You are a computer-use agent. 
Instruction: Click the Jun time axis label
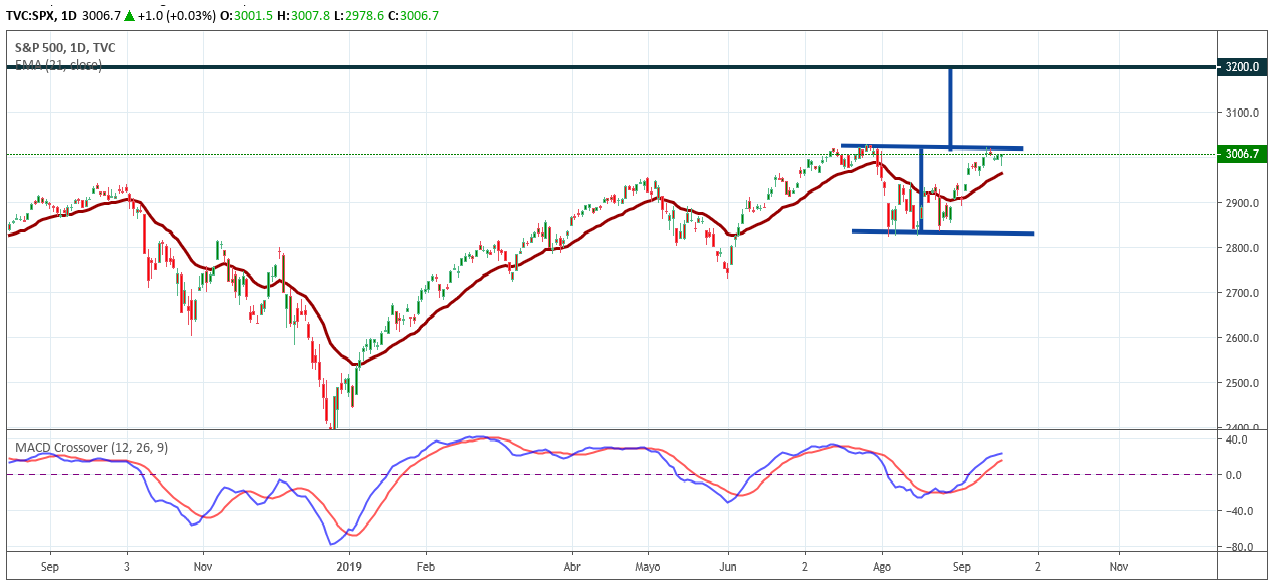[728, 566]
